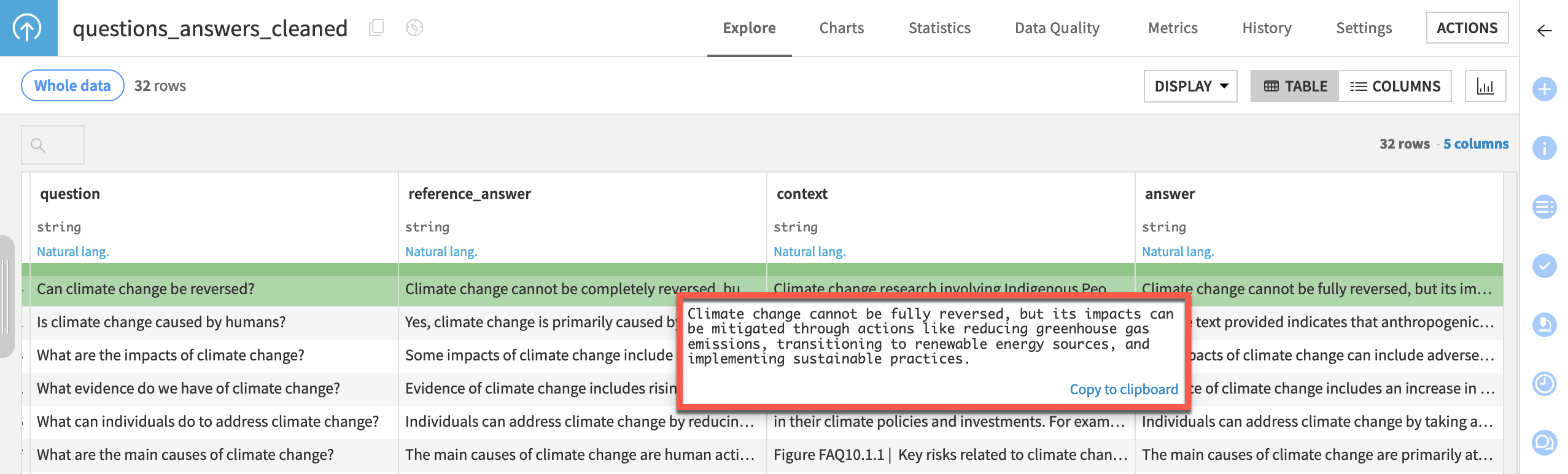Screen dimensions: 1568x474
Task: Open the navigation compass icon beside the title
Action: 414,28
